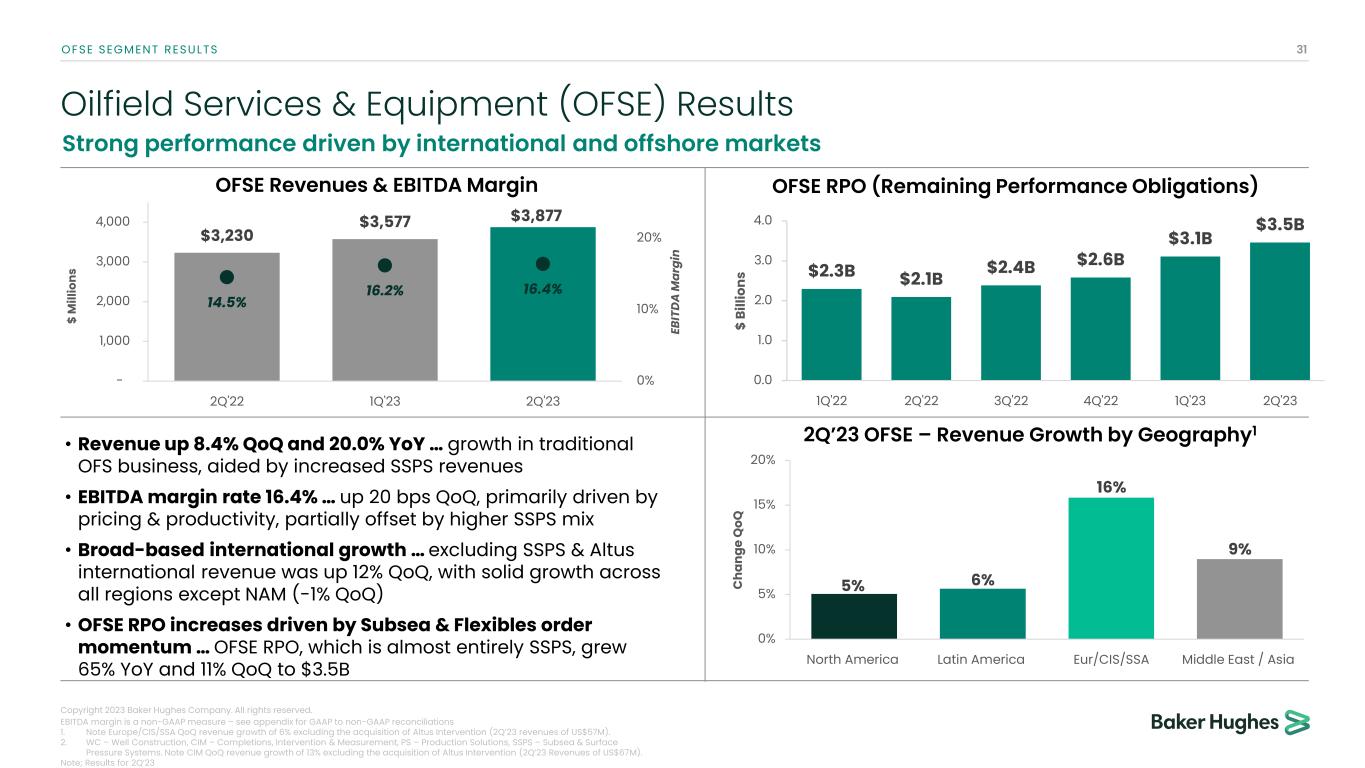The width and height of the screenshot is (1365, 768).
Task: Click the 2Q'23 EBITDA margin dot marker
Action: coord(542,264)
